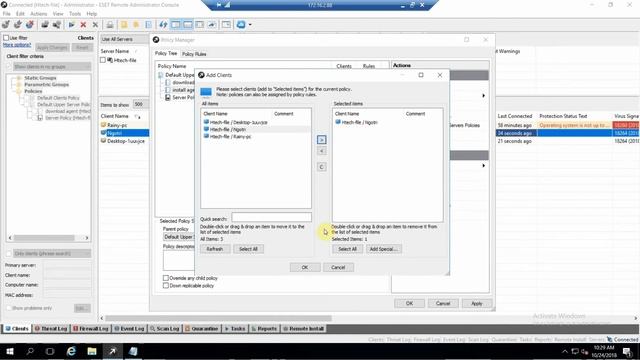Image resolution: width=640 pixels, height=360 pixels.
Task: Select Desktop-1uuvjce in the main client list
Action: tap(125, 141)
